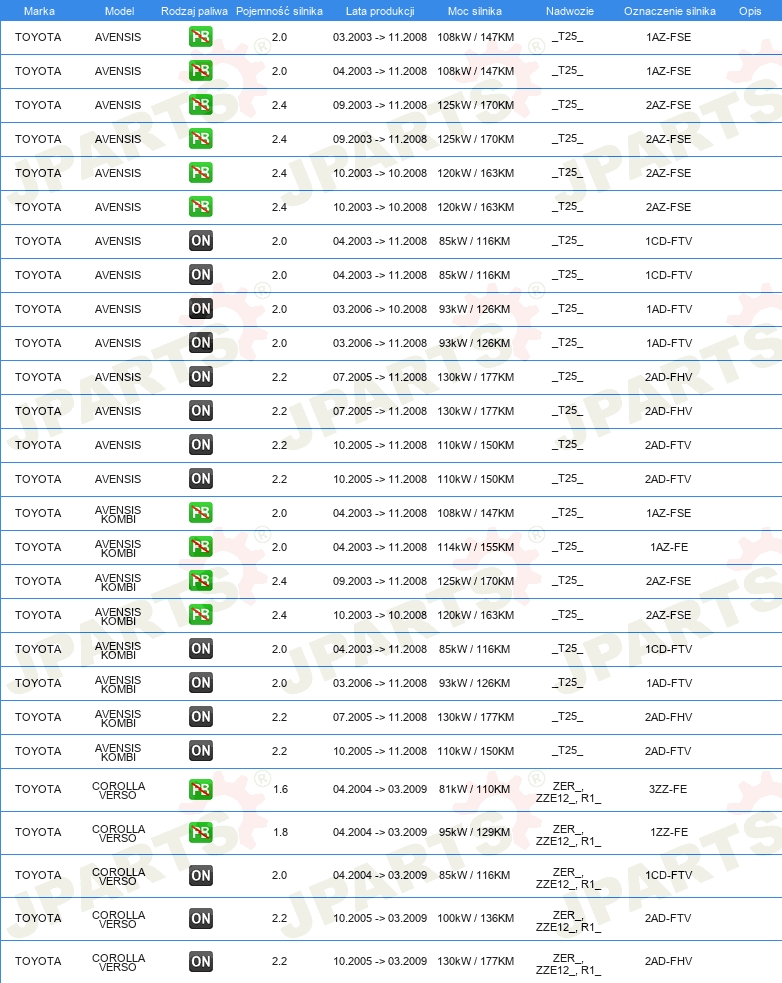Select the 114kW / 155KM power cell
782x983 pixels.
[475, 547]
